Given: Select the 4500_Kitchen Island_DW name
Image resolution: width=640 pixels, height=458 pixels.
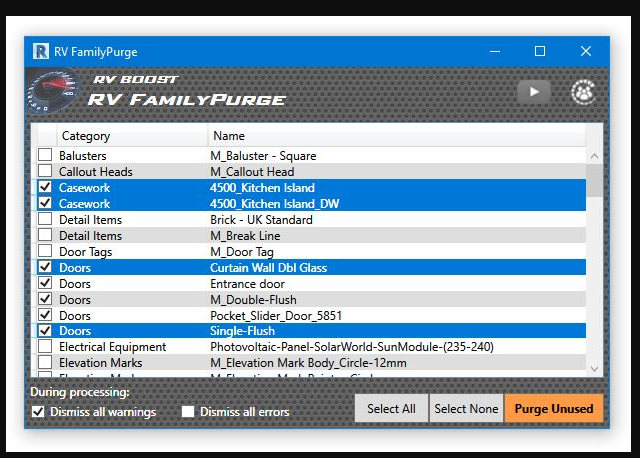Looking at the screenshot, I should click(x=275, y=204).
